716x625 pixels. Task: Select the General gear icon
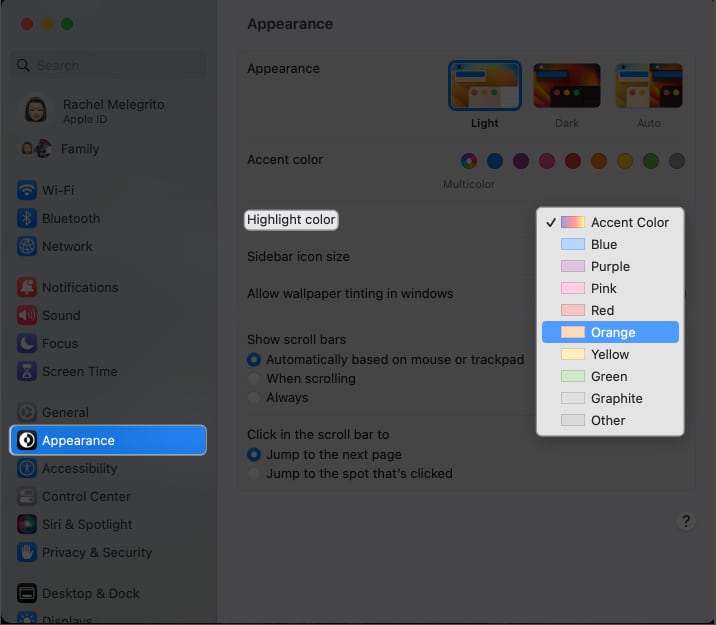click(27, 412)
